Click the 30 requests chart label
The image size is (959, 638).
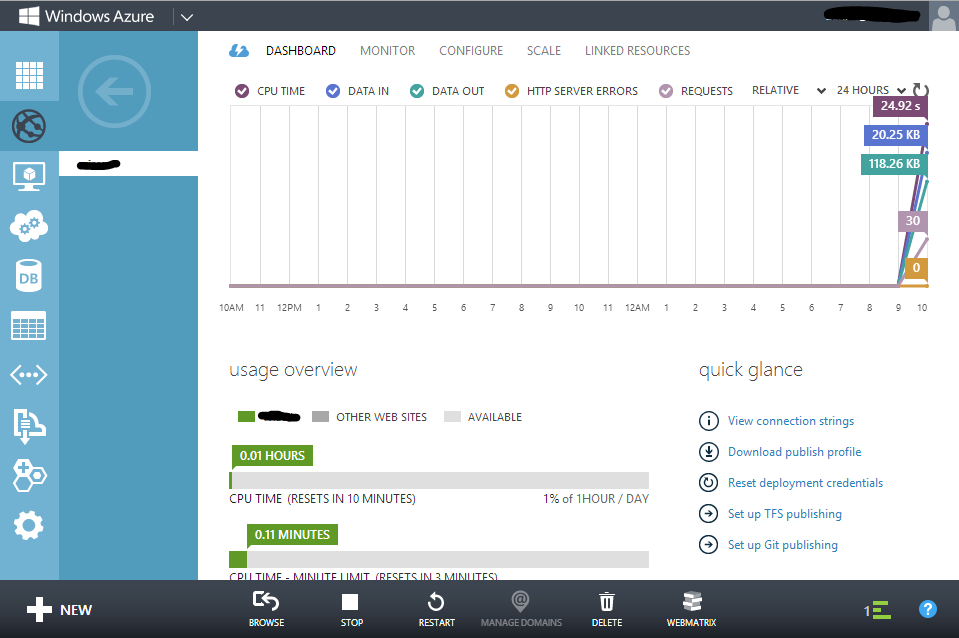pyautogui.click(x=913, y=221)
